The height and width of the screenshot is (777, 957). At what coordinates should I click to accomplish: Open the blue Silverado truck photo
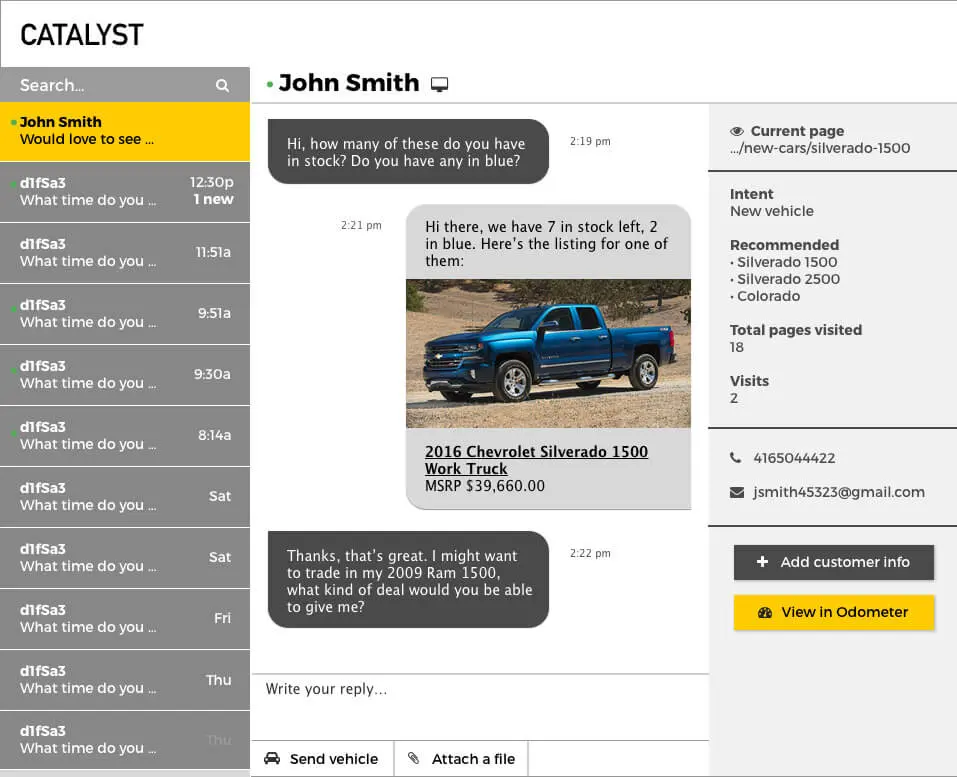pos(548,353)
